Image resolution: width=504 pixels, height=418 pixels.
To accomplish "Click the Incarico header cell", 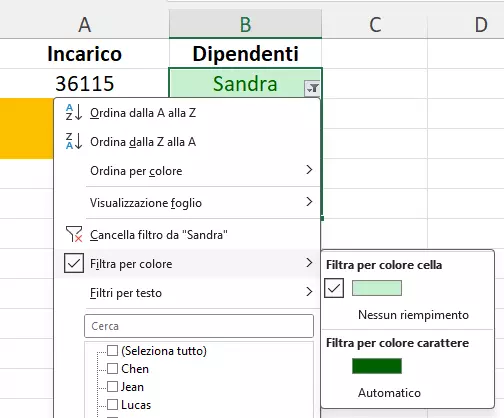I will point(84,54).
